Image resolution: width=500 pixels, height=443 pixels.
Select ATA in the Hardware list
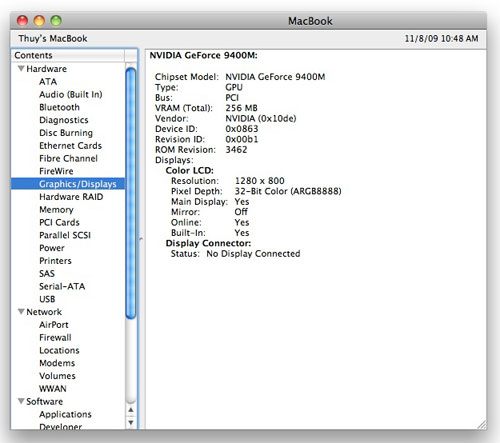[48, 82]
